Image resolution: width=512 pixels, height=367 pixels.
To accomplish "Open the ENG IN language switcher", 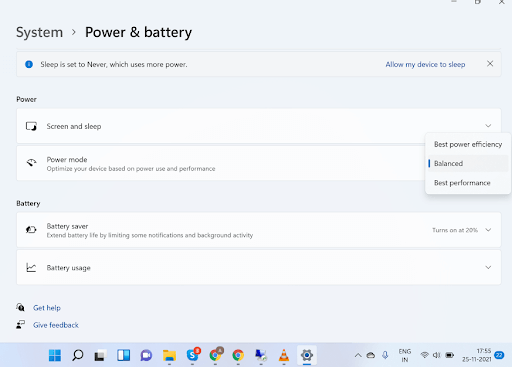I will (405, 355).
